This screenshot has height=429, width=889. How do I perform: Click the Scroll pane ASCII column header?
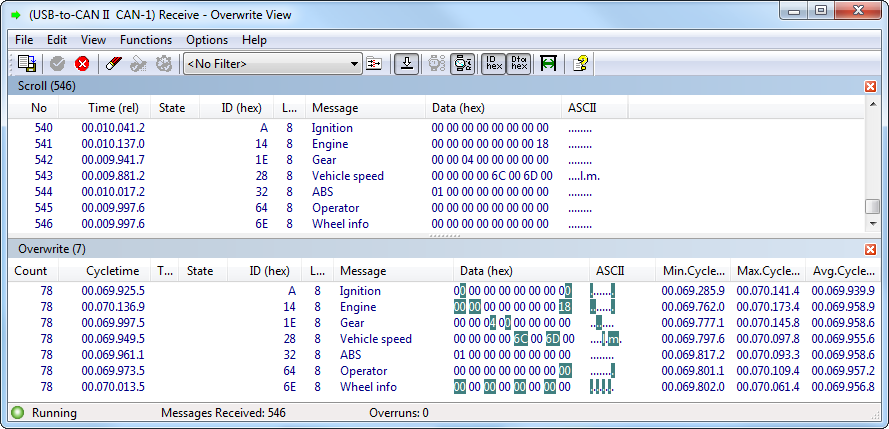595,108
